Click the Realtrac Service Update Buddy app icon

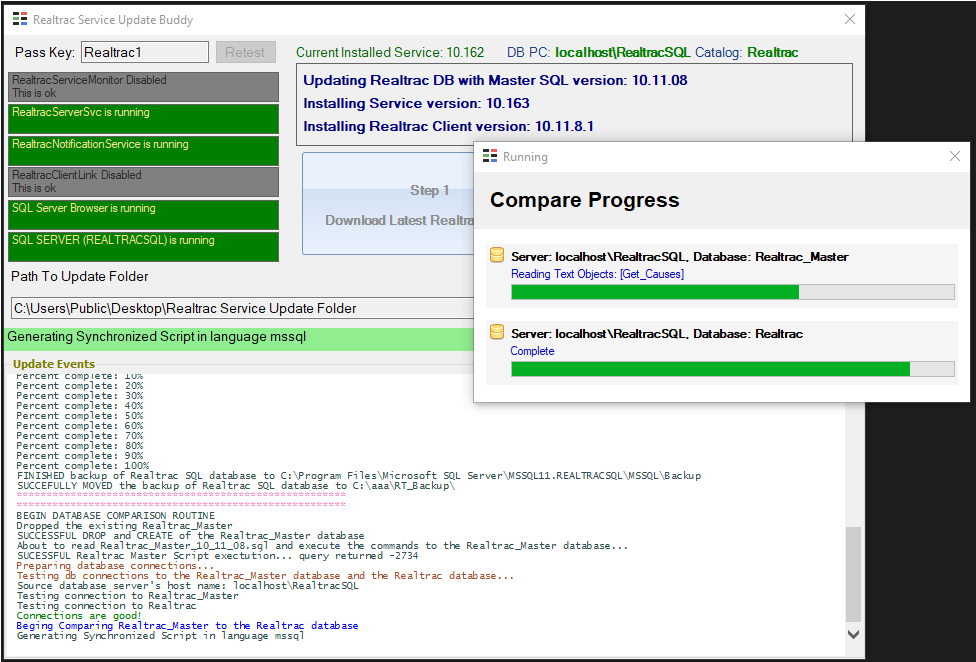tap(20, 19)
